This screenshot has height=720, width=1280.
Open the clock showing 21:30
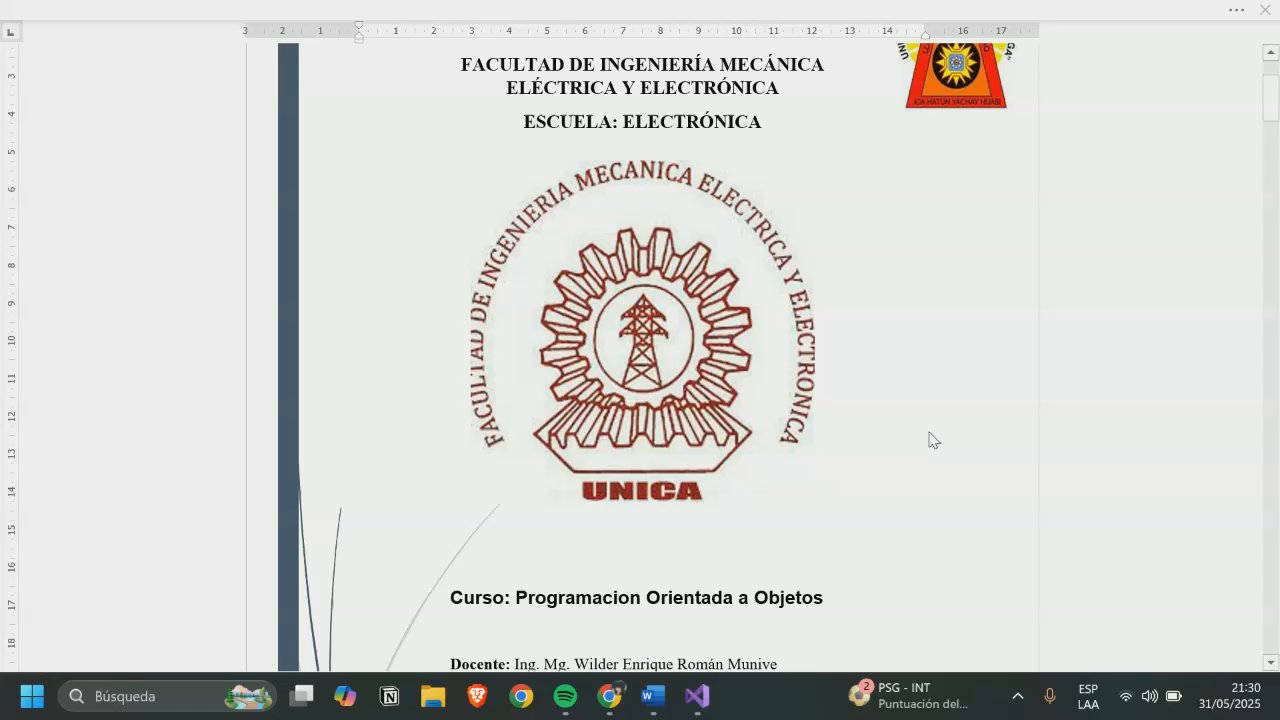tap(1231, 696)
